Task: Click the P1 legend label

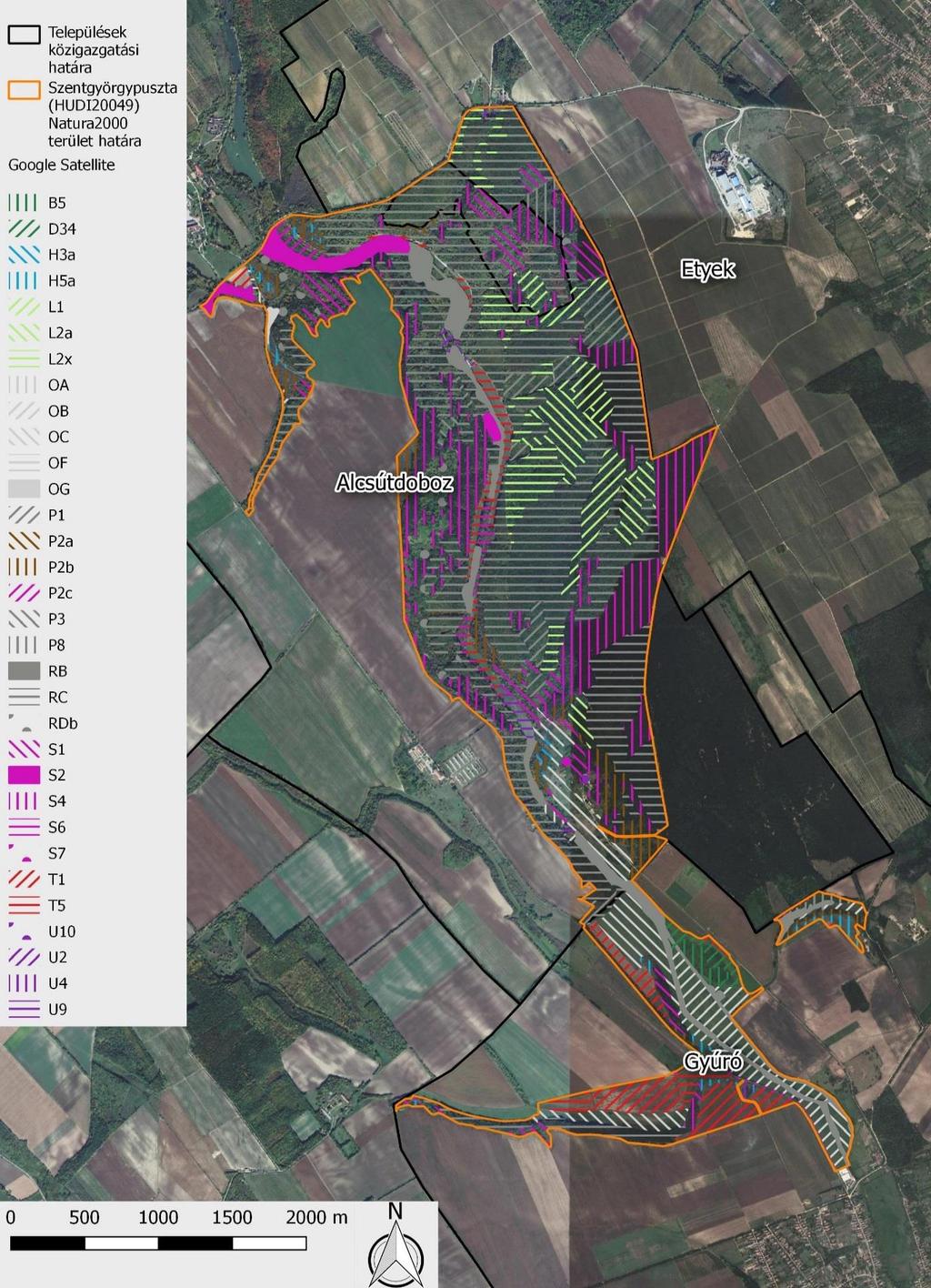Action: [56, 515]
